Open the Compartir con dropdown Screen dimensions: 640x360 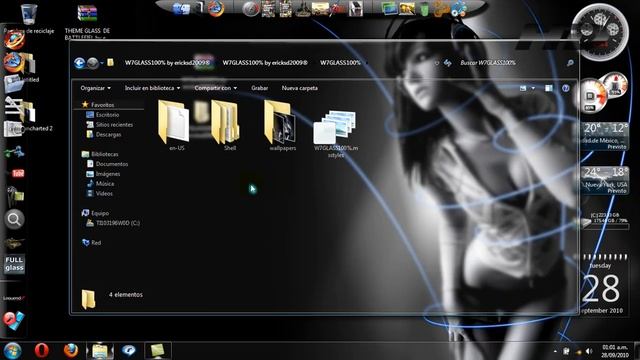point(216,88)
